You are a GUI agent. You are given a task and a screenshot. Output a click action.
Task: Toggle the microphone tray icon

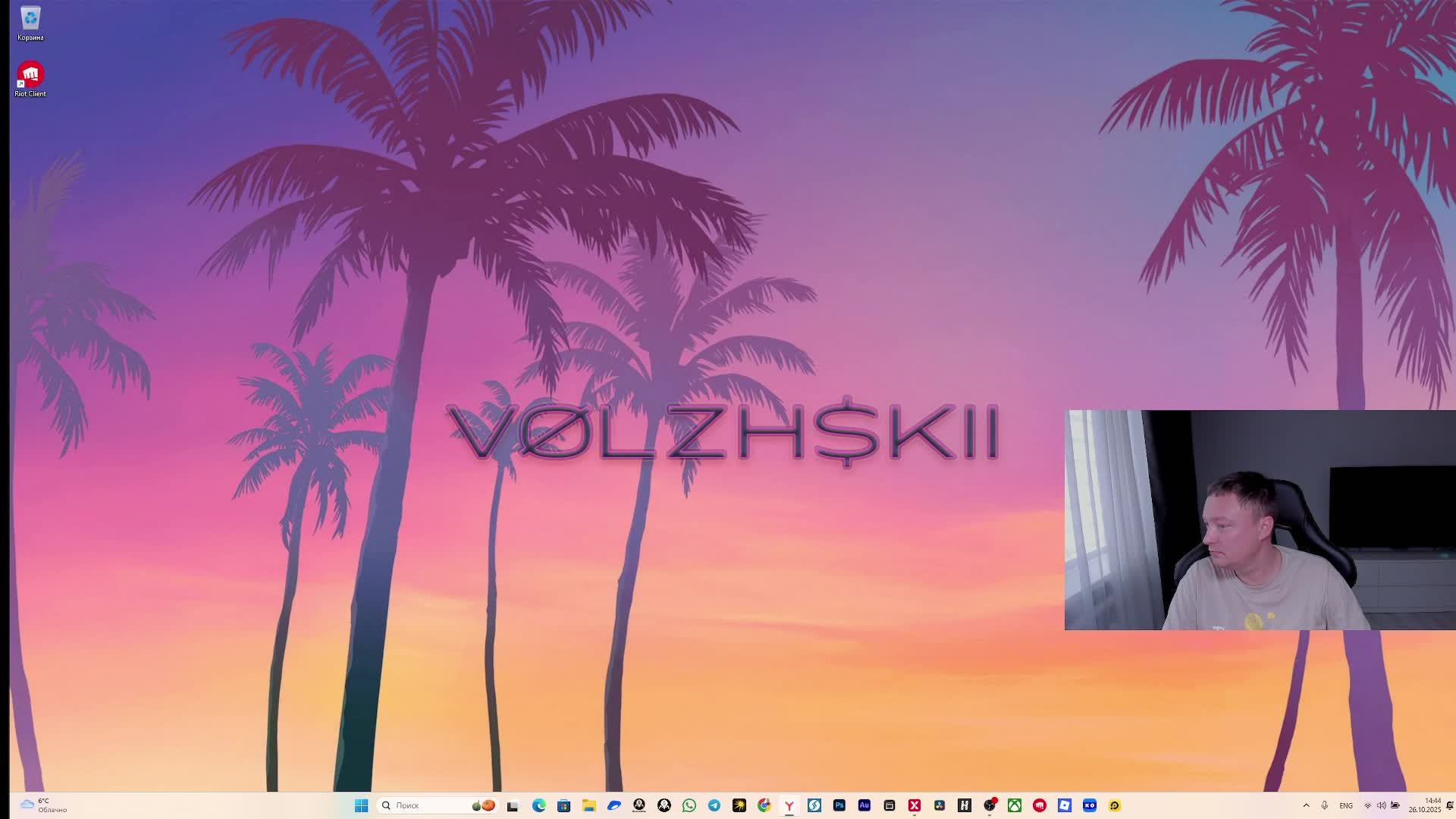click(1325, 805)
